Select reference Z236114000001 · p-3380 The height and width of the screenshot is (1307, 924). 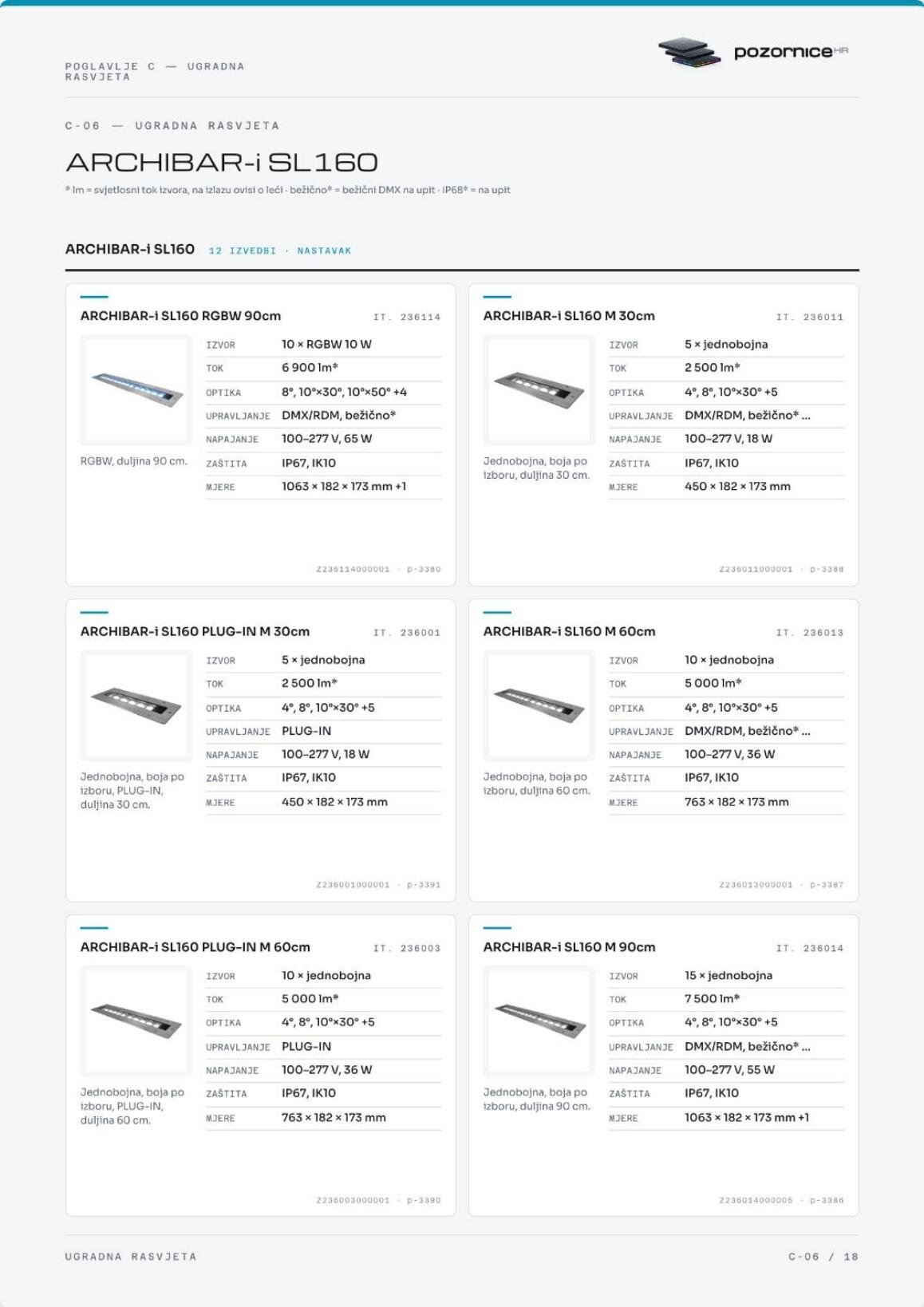[378, 569]
